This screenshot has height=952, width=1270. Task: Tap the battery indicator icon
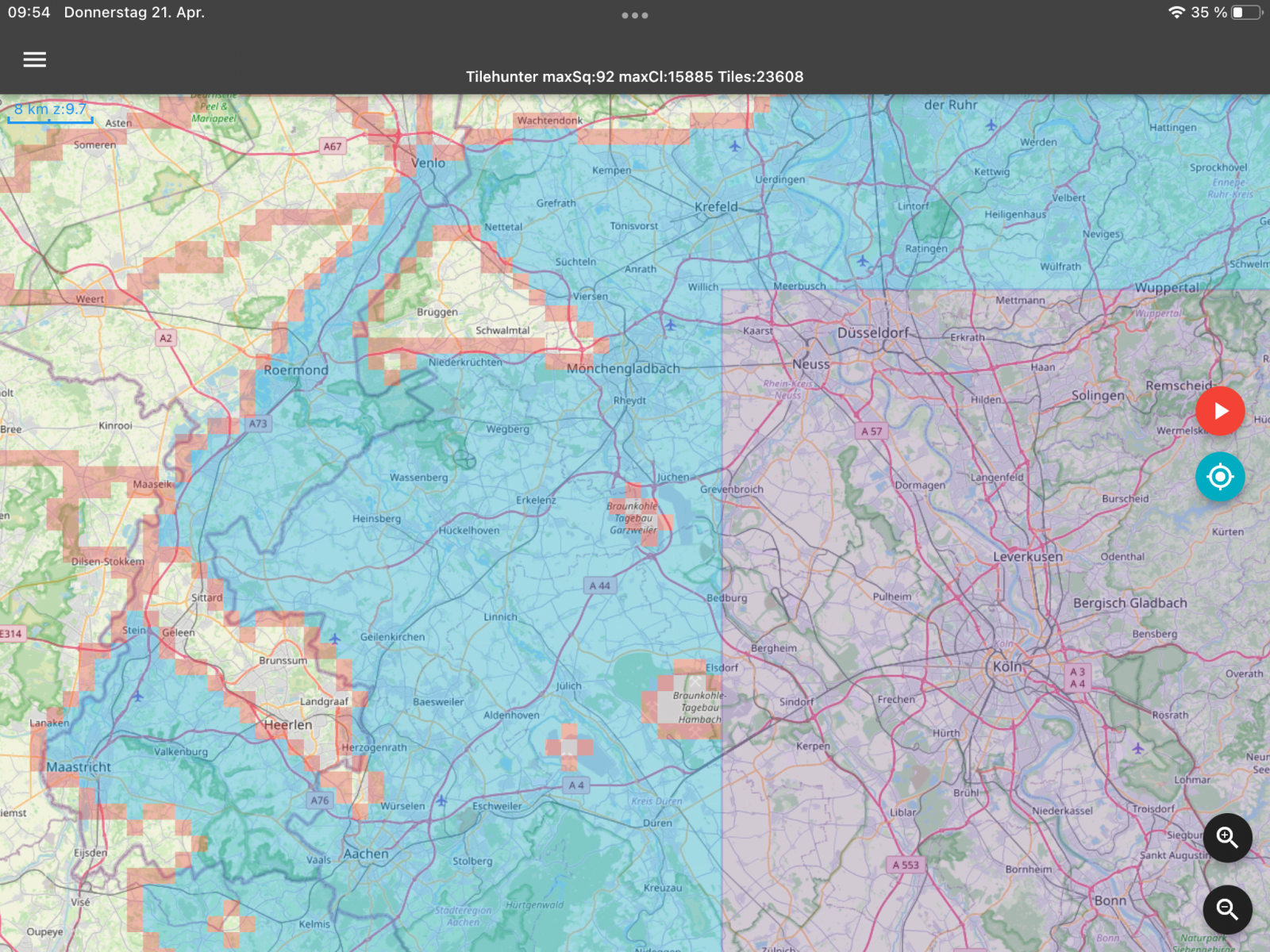pos(1246,13)
